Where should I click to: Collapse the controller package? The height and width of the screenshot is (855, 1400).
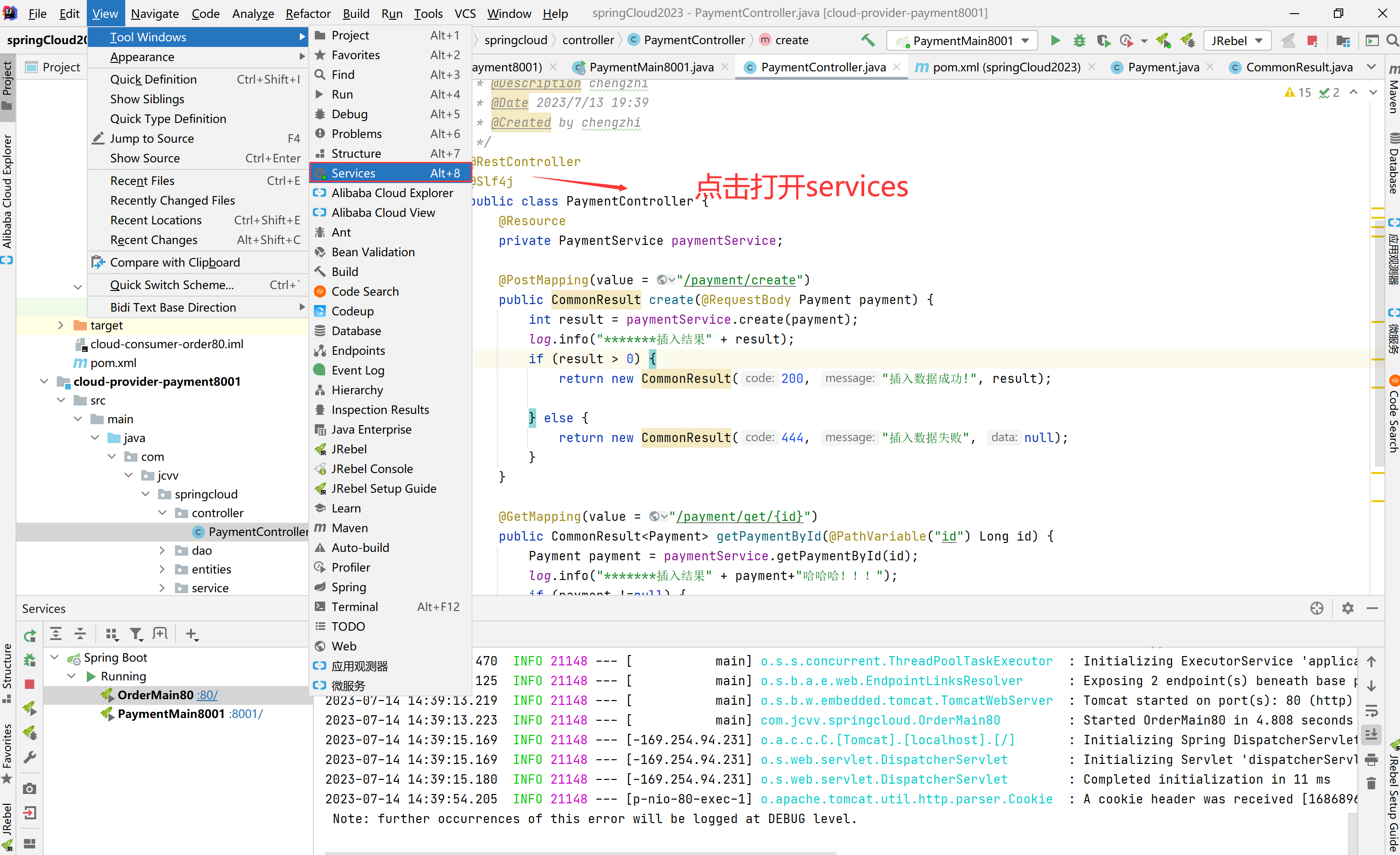[x=162, y=513]
